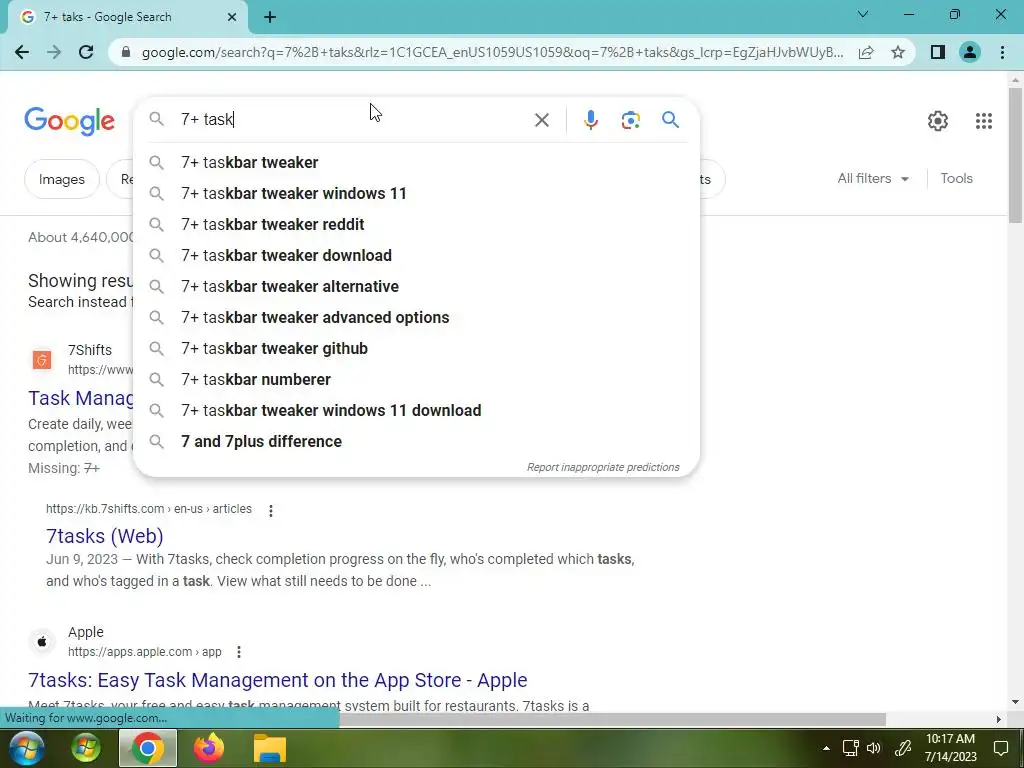The image size is (1024, 768).
Task: Open the pen workspace tray icon
Action: pyautogui.click(x=903, y=748)
